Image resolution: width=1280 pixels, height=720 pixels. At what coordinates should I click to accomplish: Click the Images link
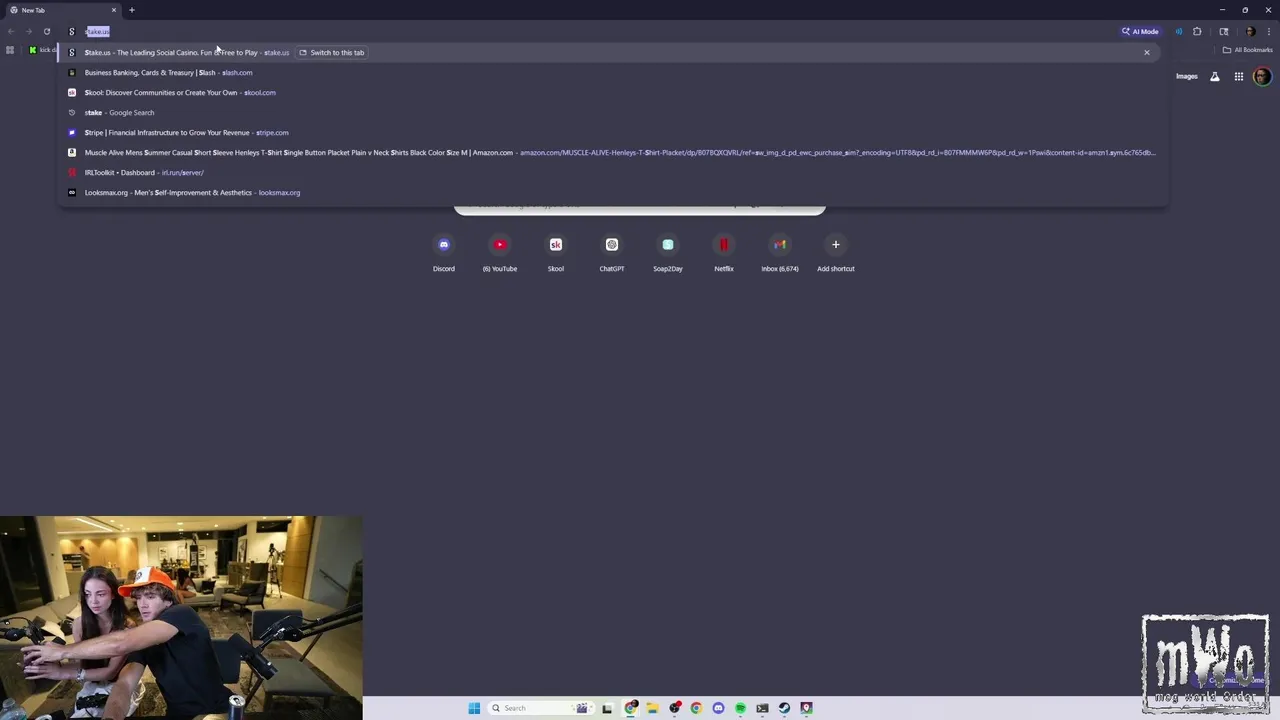pos(1187,76)
